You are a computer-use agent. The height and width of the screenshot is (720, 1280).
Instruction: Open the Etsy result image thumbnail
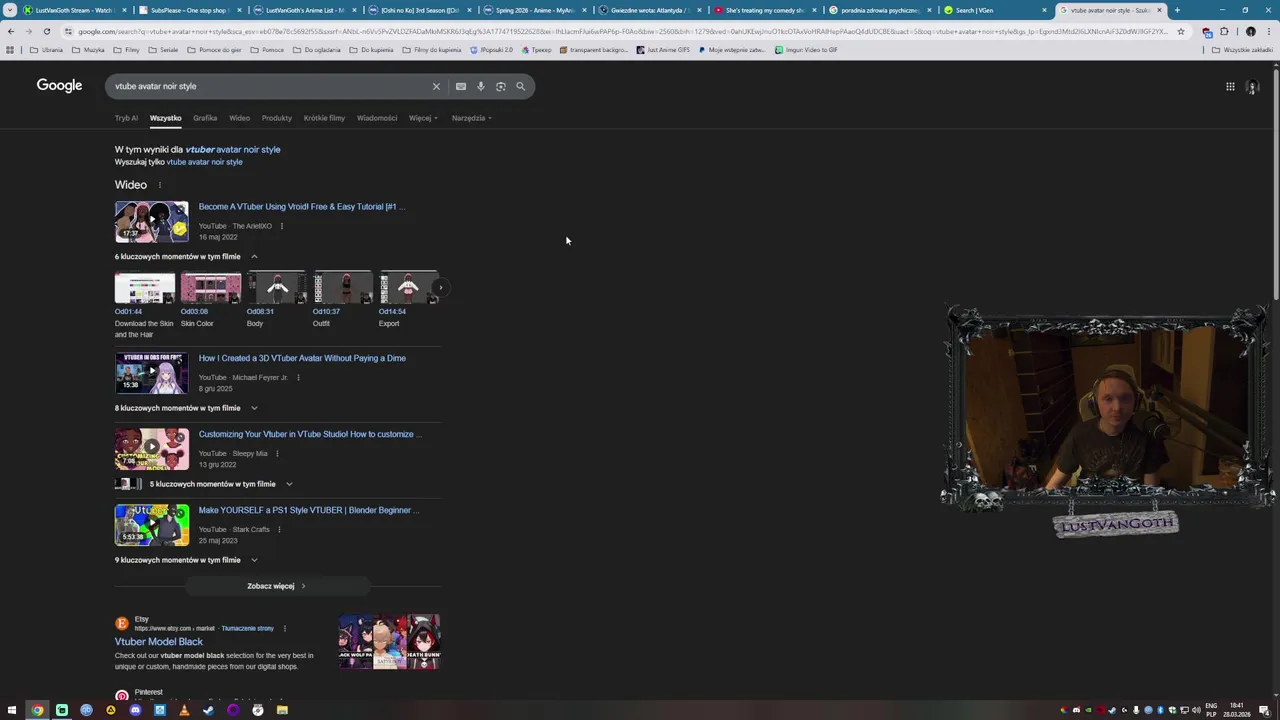pyautogui.click(x=389, y=642)
